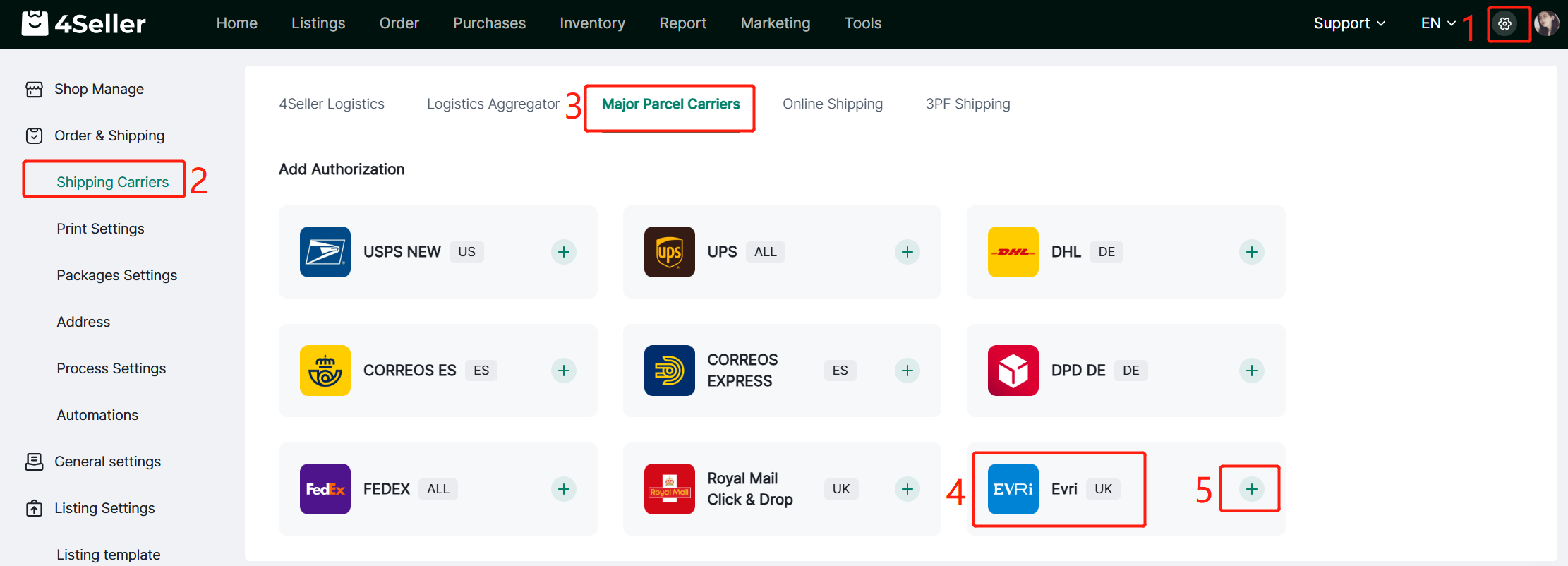Open the EN language dropdown
This screenshot has height=566, width=1568.
tap(1437, 23)
